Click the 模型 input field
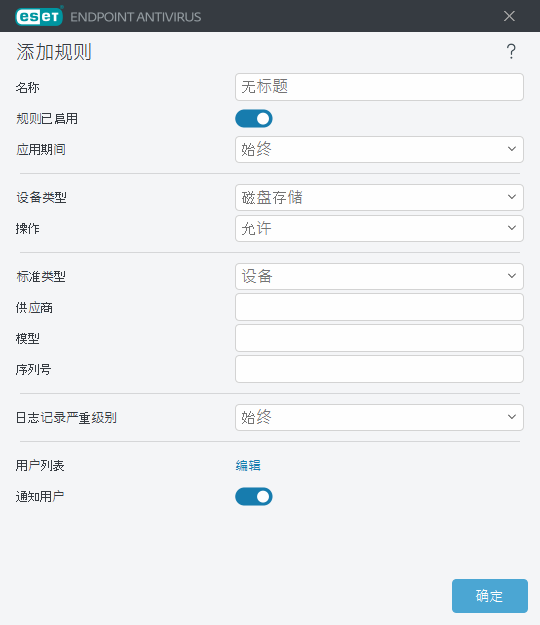This screenshot has height=625, width=540. pyautogui.click(x=379, y=338)
